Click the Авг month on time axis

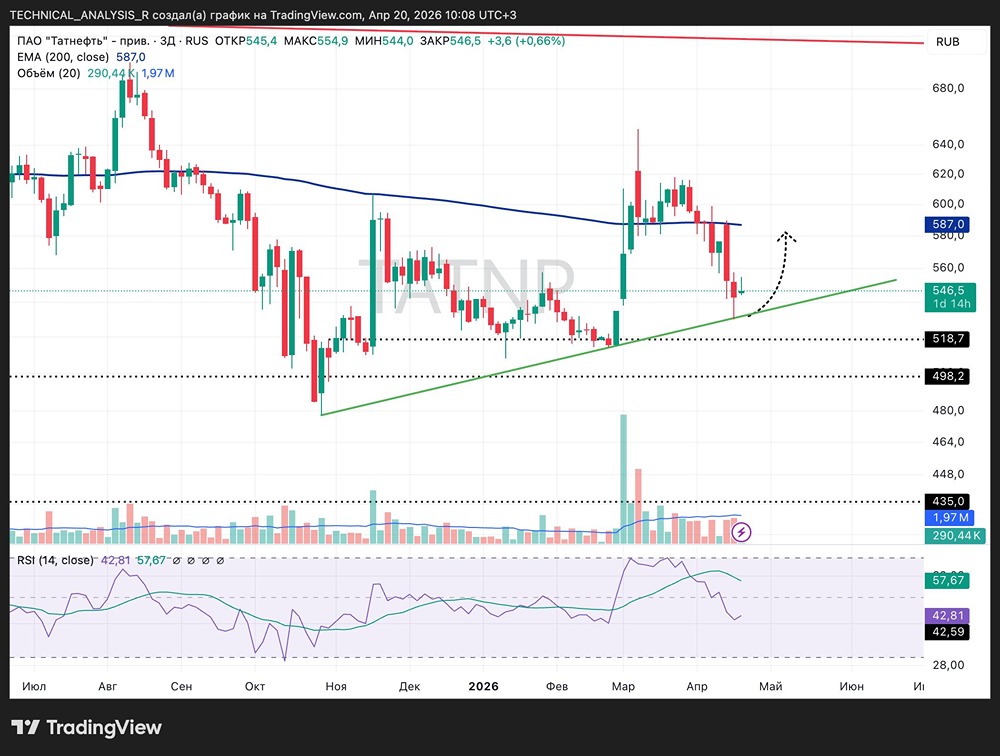(108, 686)
